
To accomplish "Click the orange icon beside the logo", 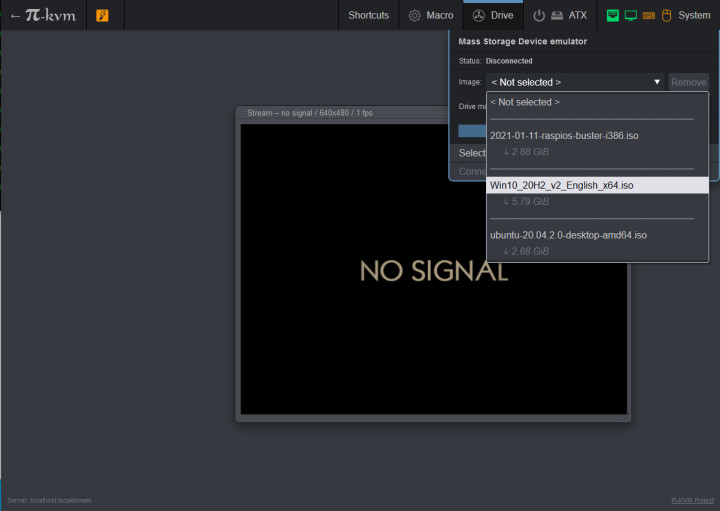I will (x=102, y=16).
